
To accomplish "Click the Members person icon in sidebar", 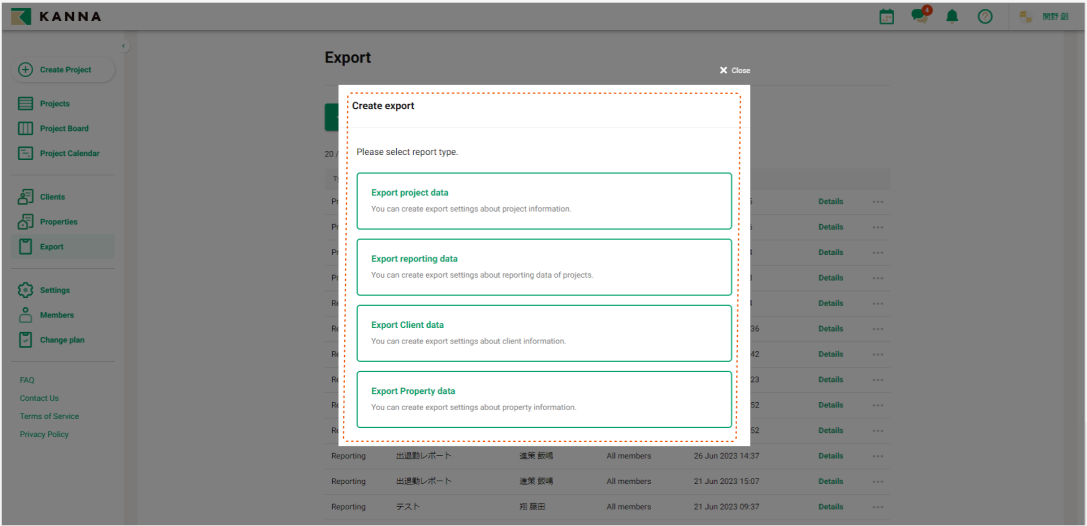I will point(26,315).
